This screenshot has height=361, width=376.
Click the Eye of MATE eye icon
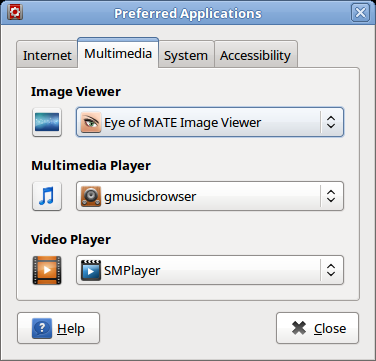point(91,122)
